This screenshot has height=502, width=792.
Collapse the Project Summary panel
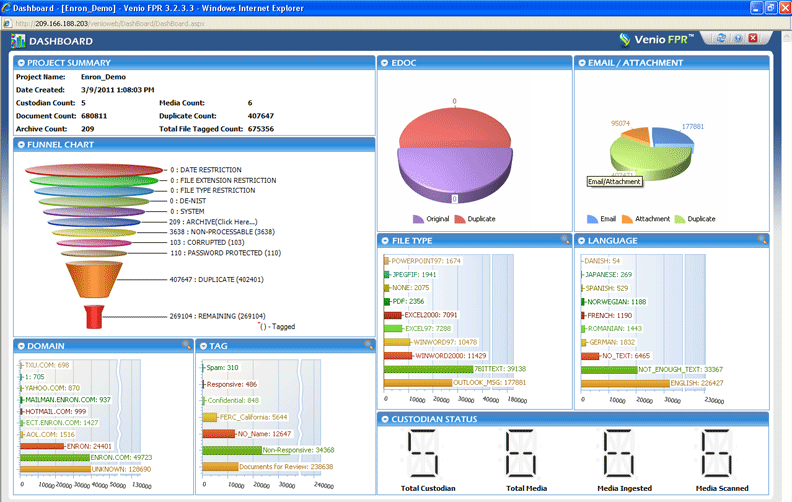tap(21, 63)
